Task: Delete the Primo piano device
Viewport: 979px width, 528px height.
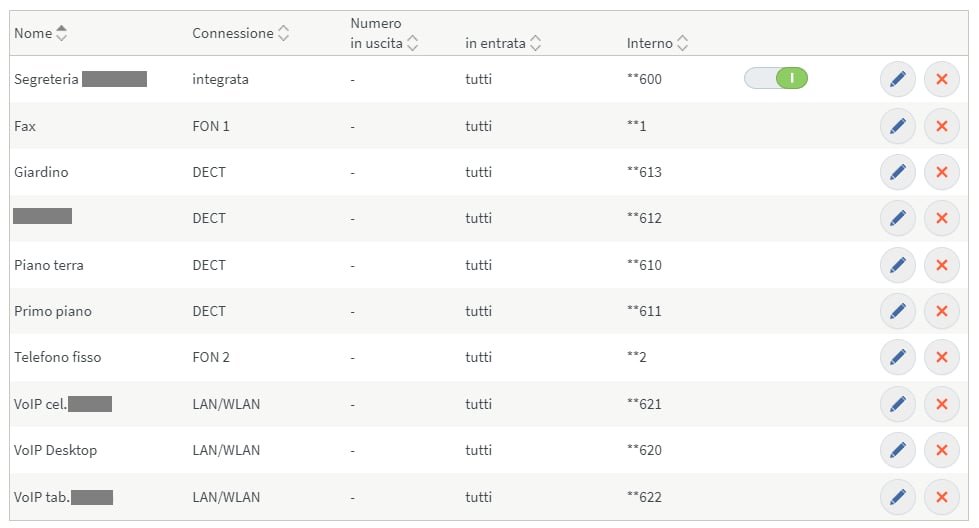Action: [x=941, y=311]
